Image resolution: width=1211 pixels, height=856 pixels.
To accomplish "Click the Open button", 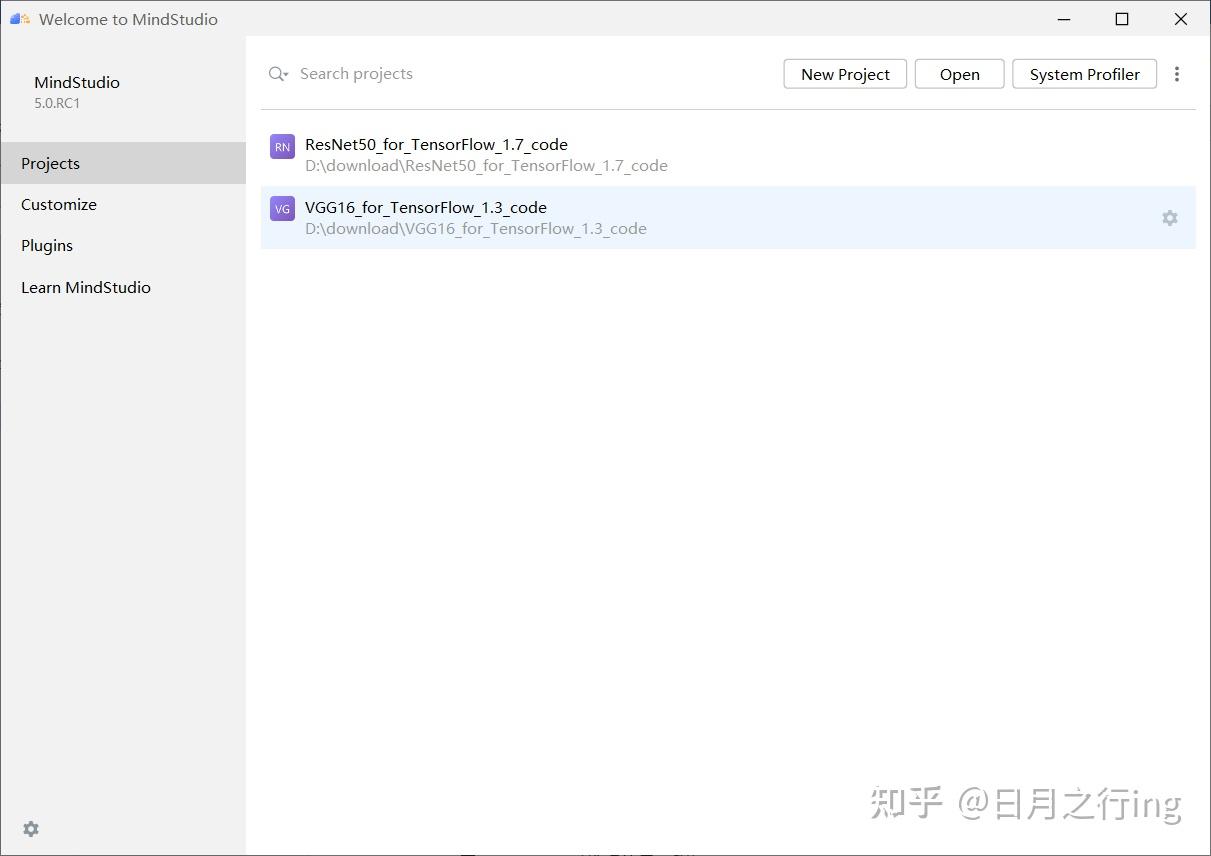I will tap(958, 73).
